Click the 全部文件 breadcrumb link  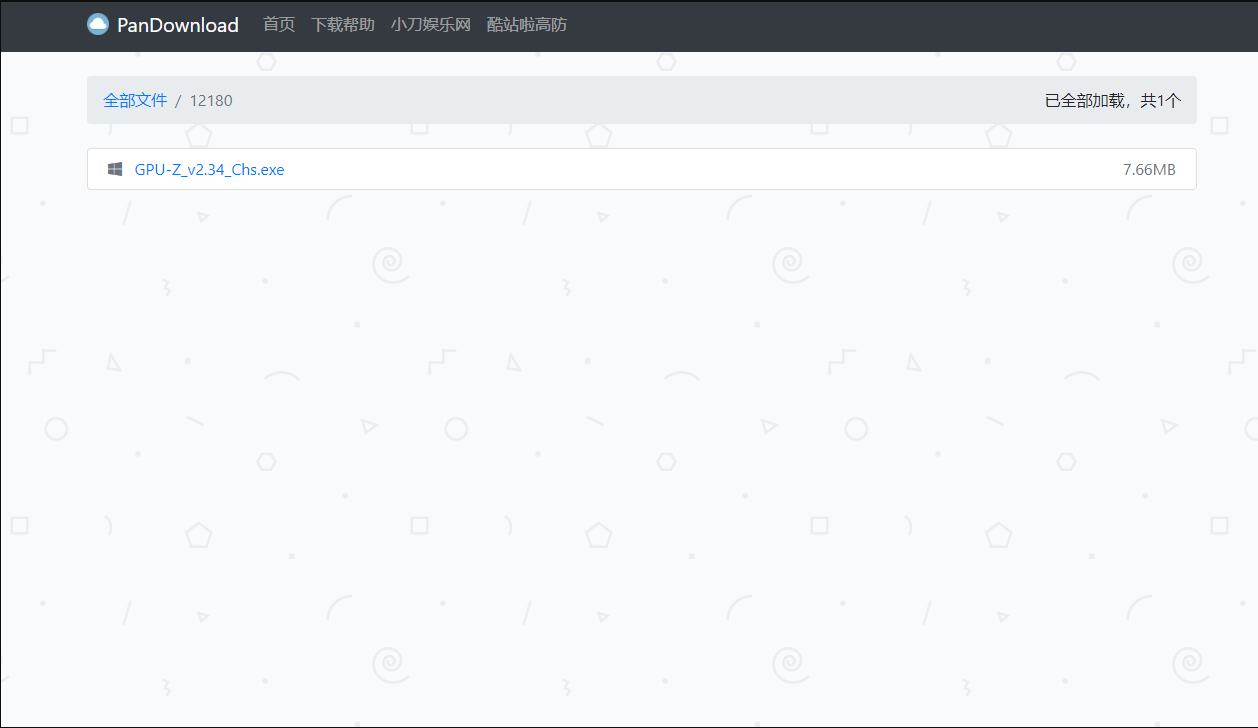click(x=135, y=100)
